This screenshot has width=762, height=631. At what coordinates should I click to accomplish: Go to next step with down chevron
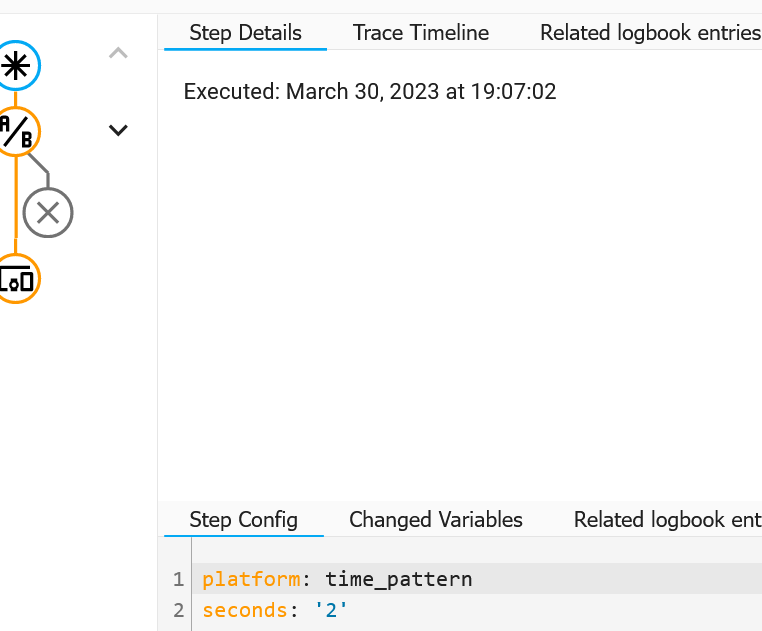pos(118,130)
